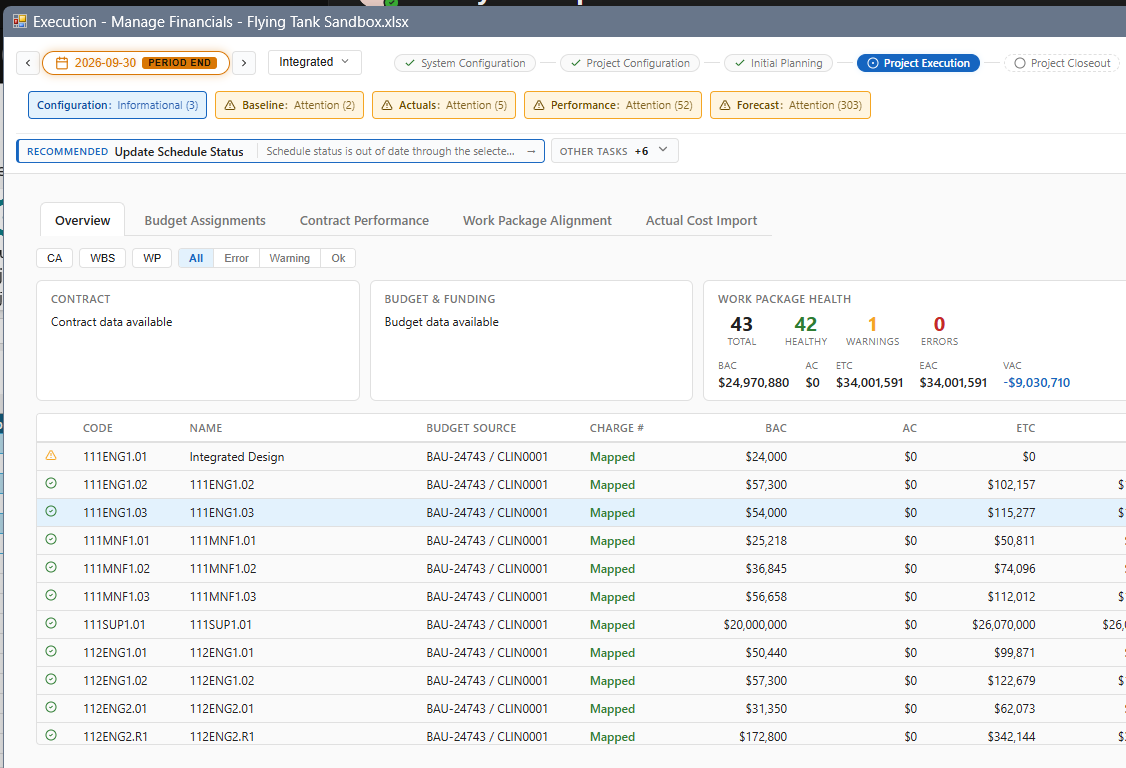The height and width of the screenshot is (768, 1126).
Task: Click the next period arrow button
Action: click(x=244, y=63)
